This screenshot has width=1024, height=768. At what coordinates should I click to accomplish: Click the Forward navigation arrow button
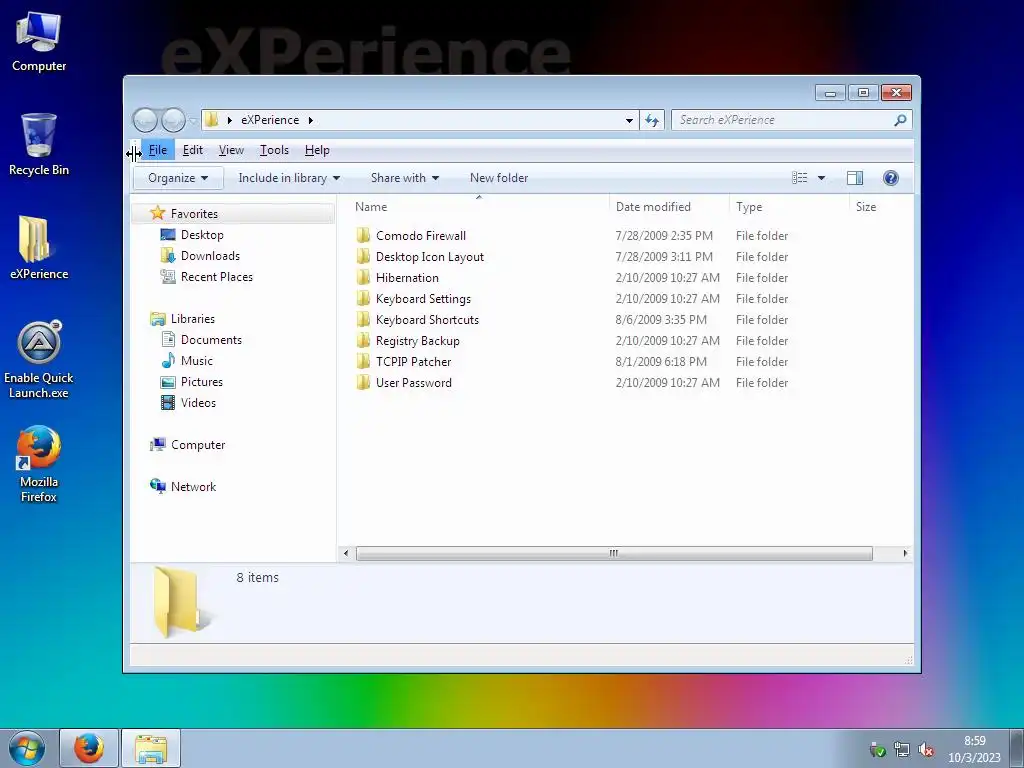(173, 120)
